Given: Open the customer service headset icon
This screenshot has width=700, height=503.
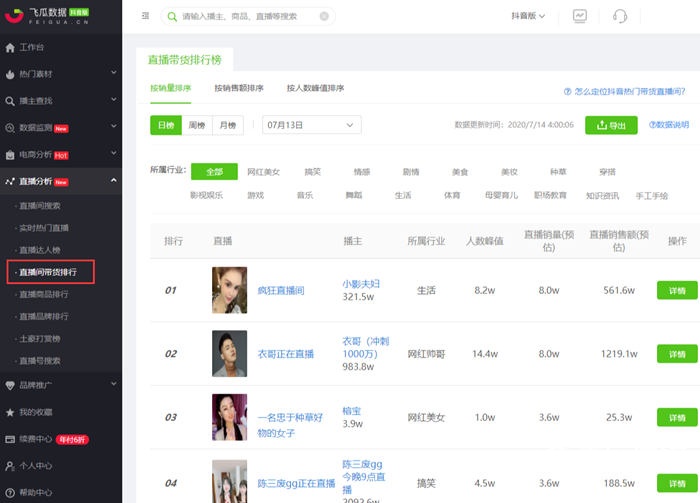Looking at the screenshot, I should 620,16.
